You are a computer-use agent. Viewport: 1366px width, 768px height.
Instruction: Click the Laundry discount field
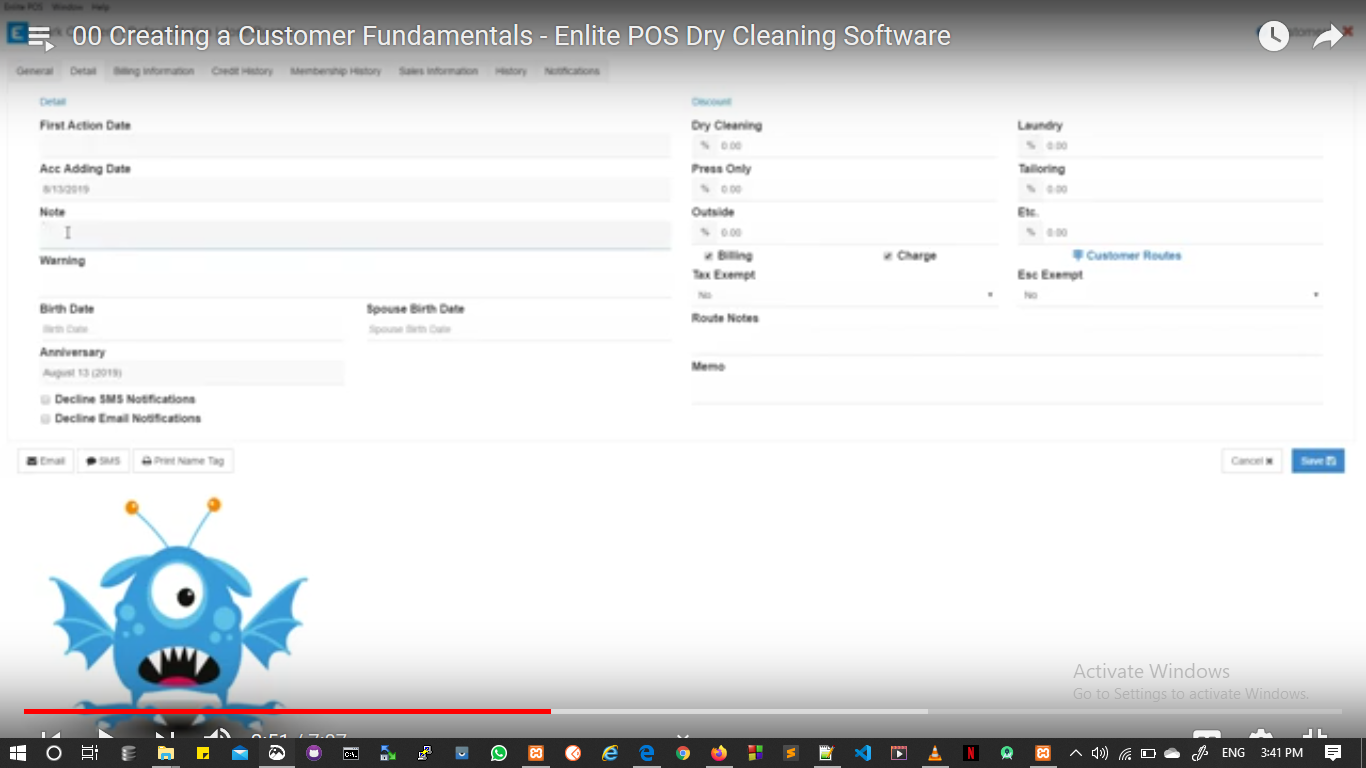tap(1183, 146)
